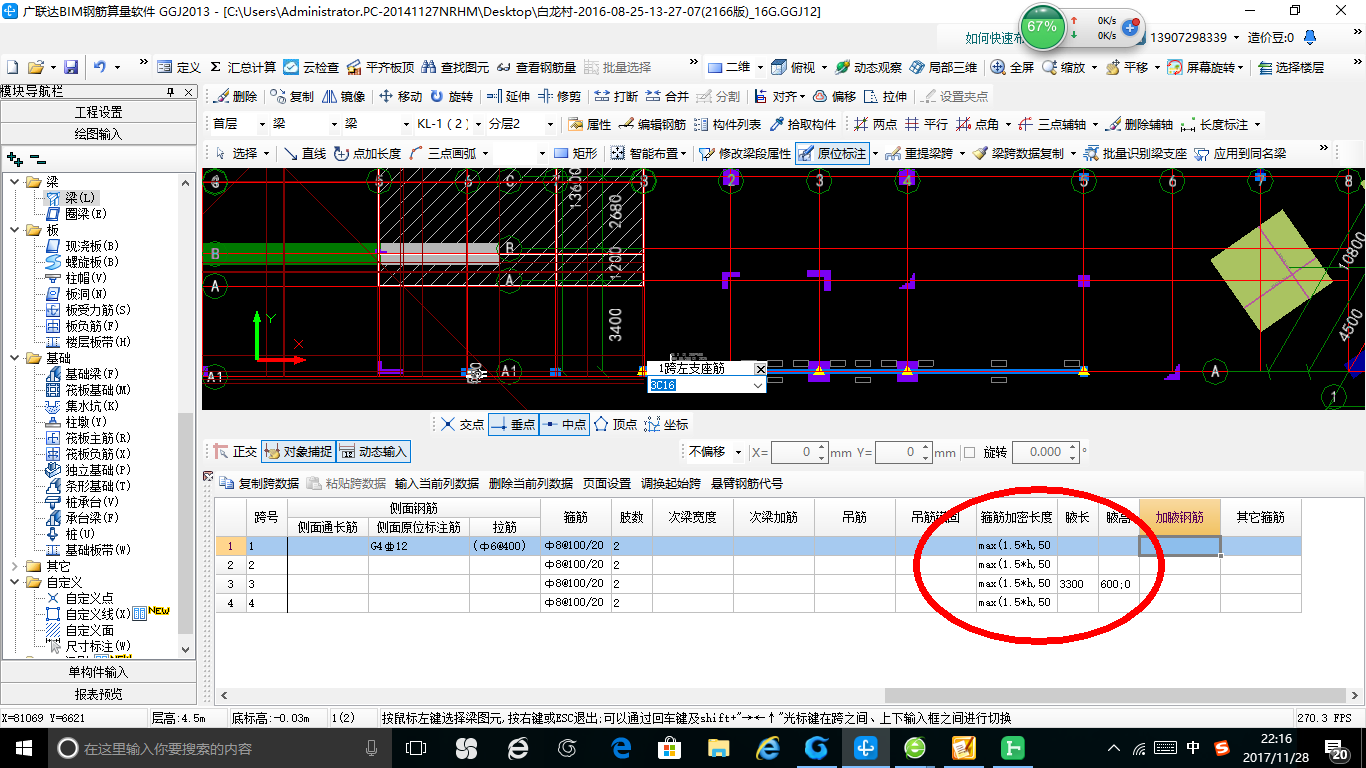
Task: Collapse the 基础 tree folder
Action: tap(16, 358)
